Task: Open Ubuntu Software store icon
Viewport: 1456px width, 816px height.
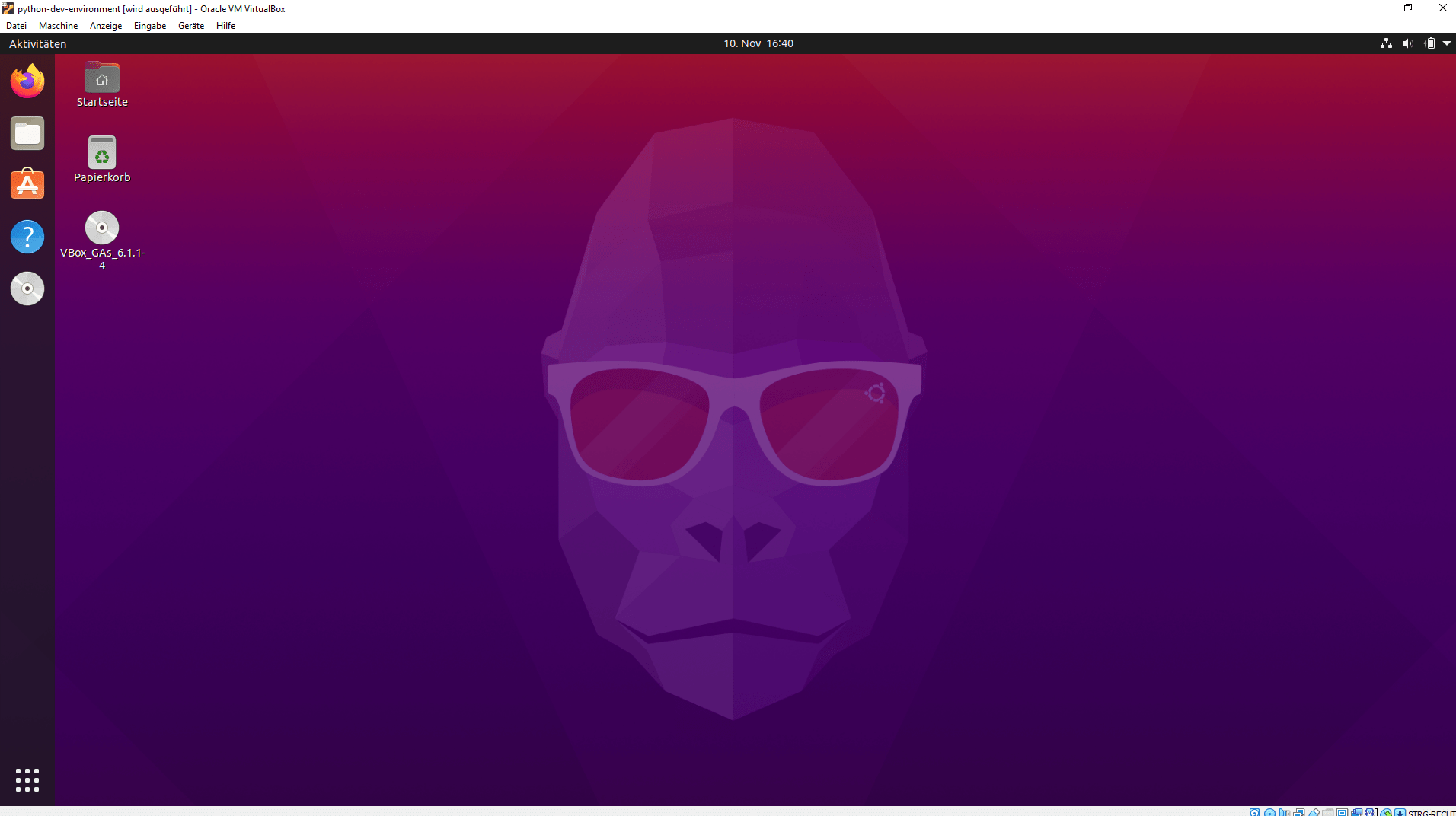Action: pos(27,185)
